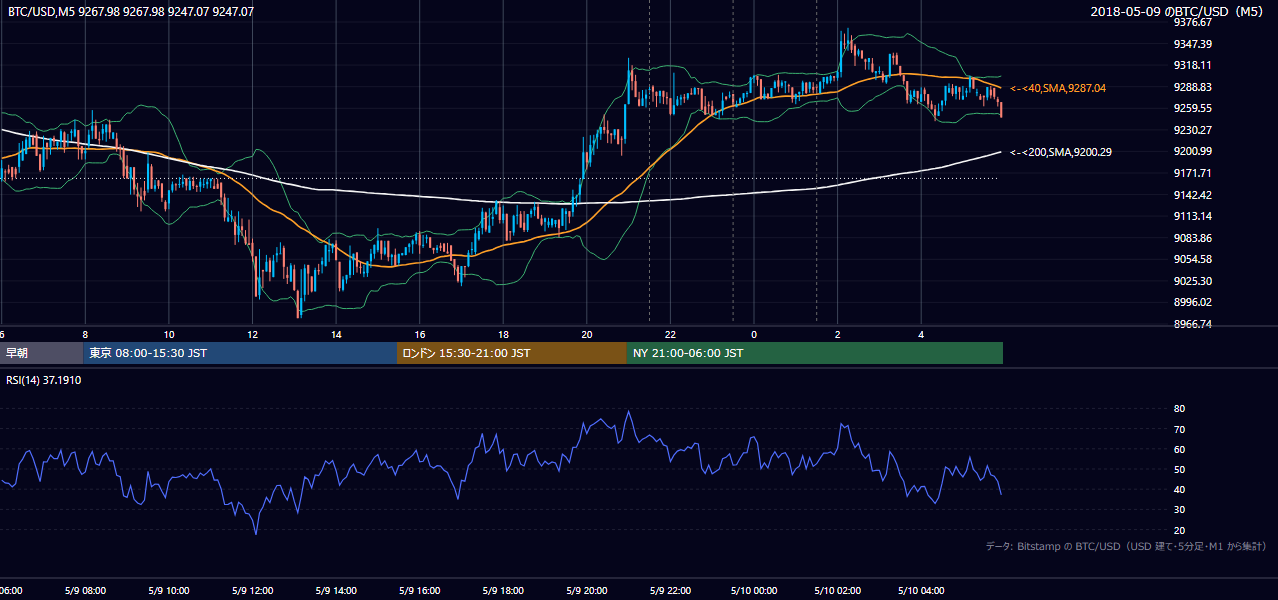Click hour label 16 below the price chart
Viewport: 1278px width, 600px height.
[x=420, y=335]
